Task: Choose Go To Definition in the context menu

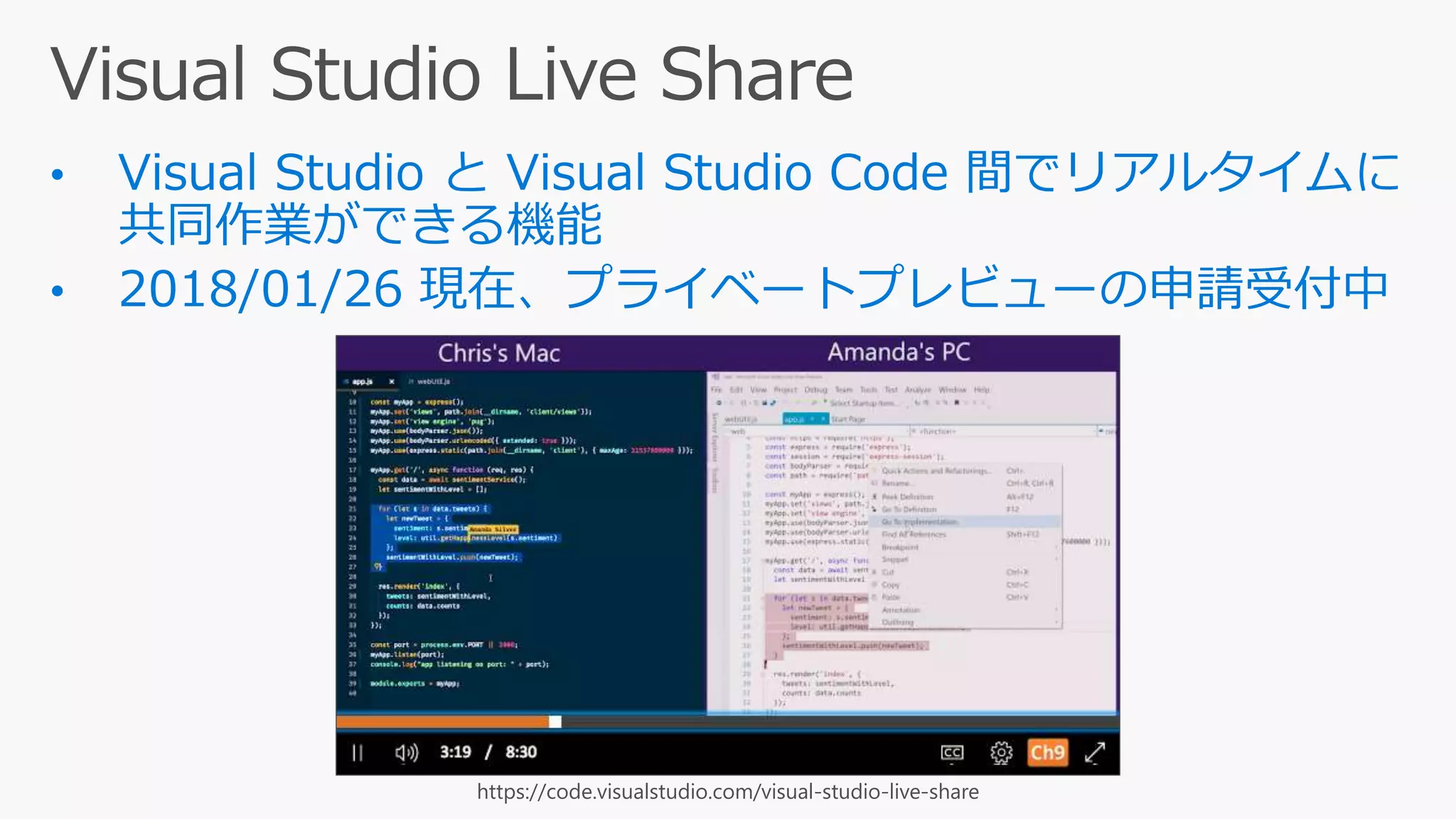Action: (965, 510)
